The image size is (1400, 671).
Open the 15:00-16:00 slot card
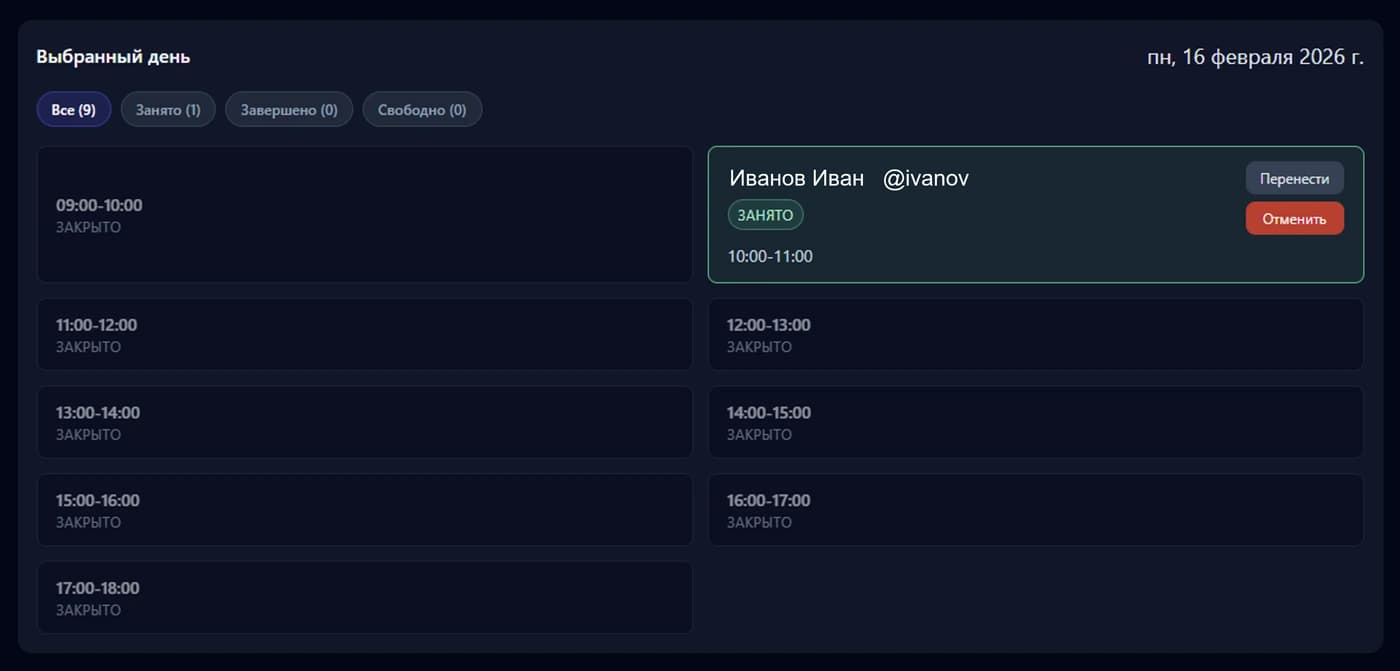coord(365,510)
